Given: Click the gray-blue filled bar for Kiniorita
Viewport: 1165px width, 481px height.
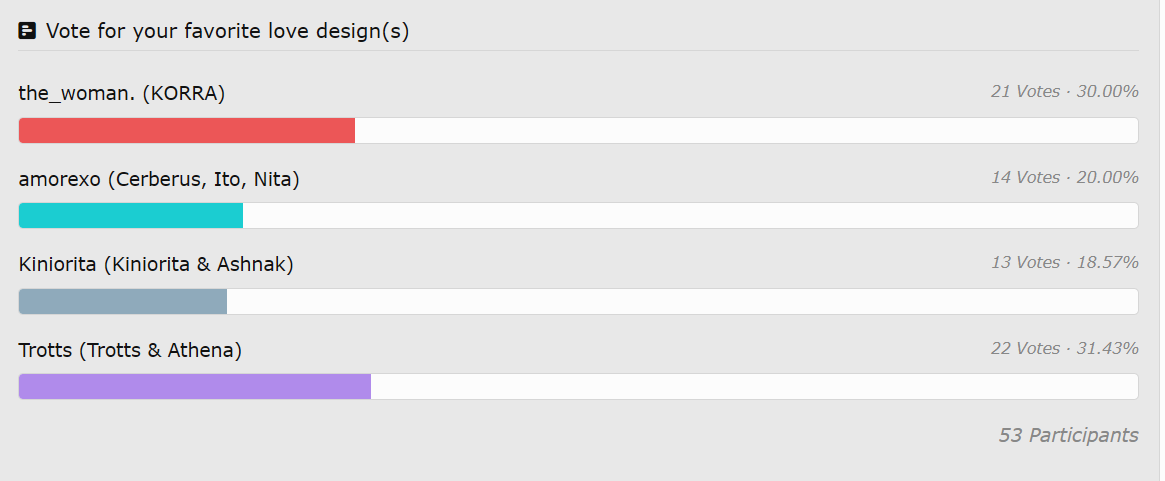Looking at the screenshot, I should point(123,302).
